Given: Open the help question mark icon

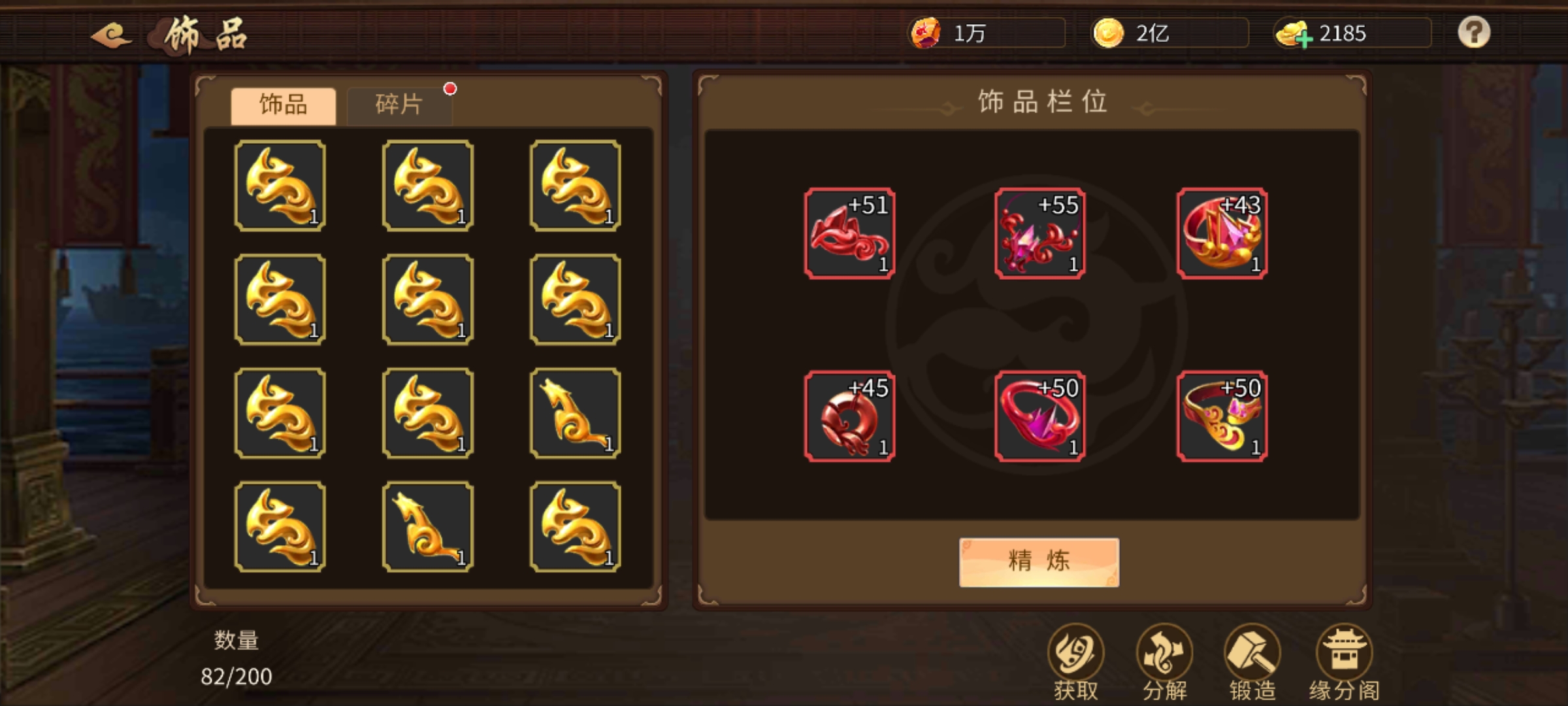Looking at the screenshot, I should point(1474,32).
